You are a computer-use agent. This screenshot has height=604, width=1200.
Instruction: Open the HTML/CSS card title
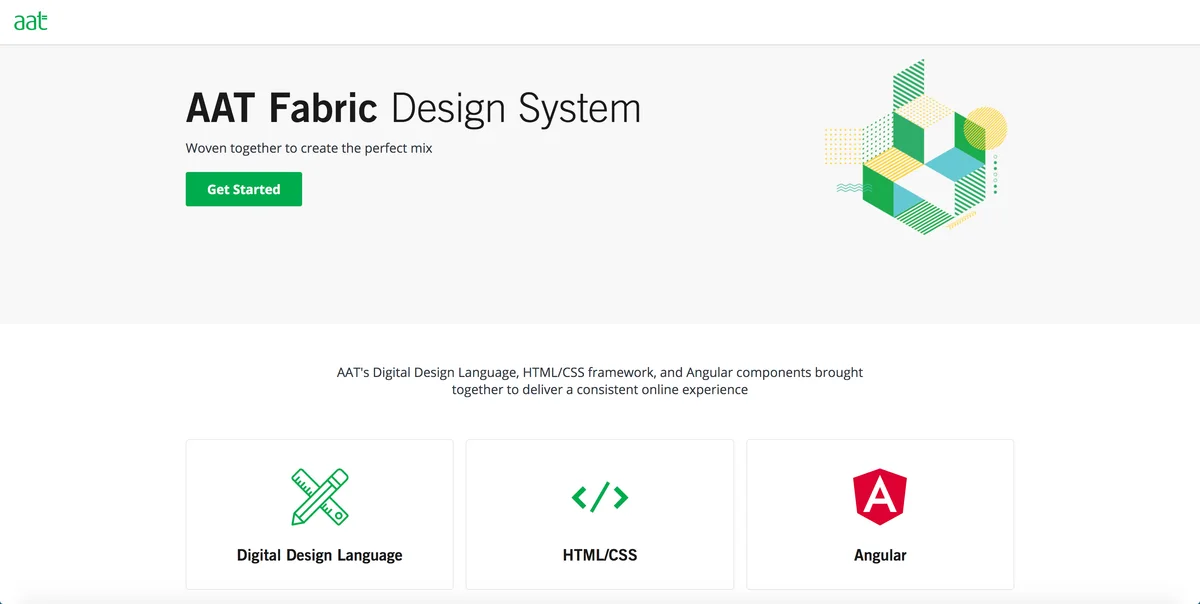[600, 555]
